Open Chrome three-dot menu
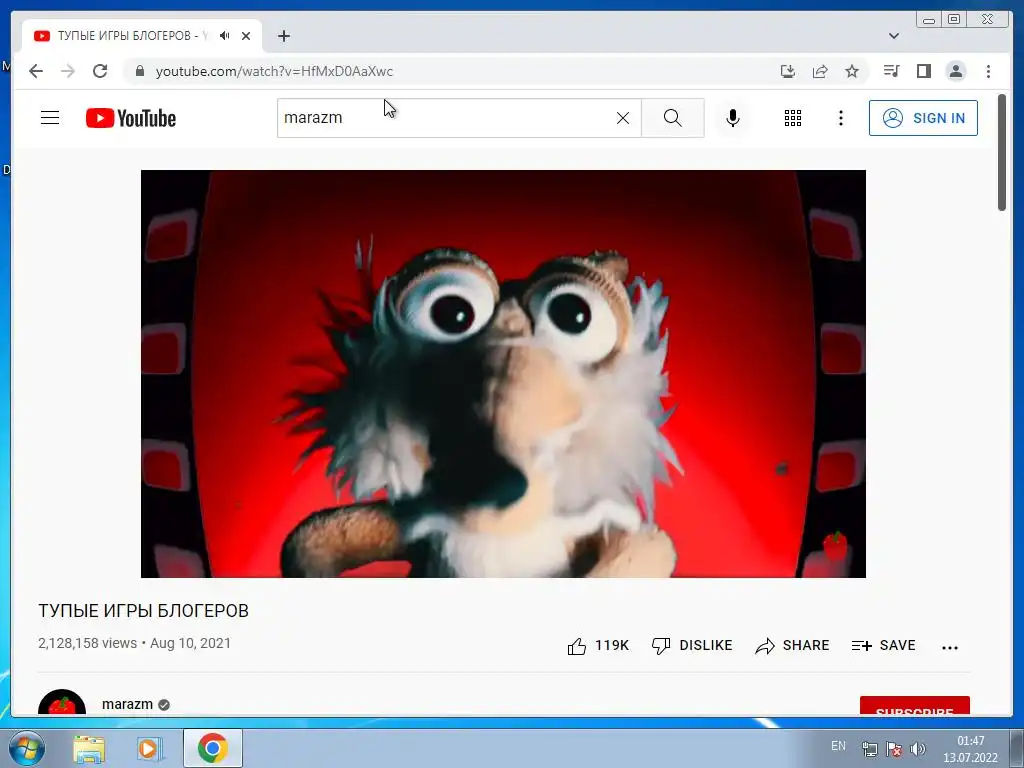 coord(988,71)
